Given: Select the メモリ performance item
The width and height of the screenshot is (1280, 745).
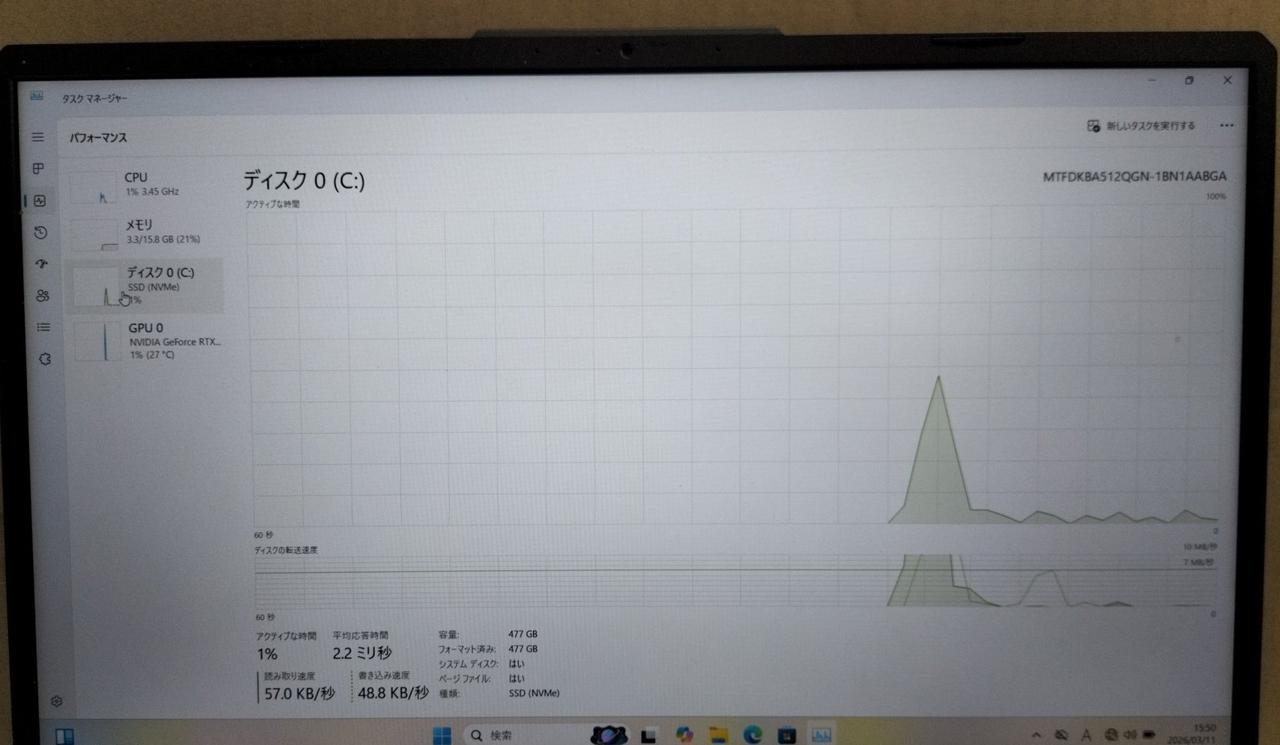Looking at the screenshot, I should click(x=145, y=232).
